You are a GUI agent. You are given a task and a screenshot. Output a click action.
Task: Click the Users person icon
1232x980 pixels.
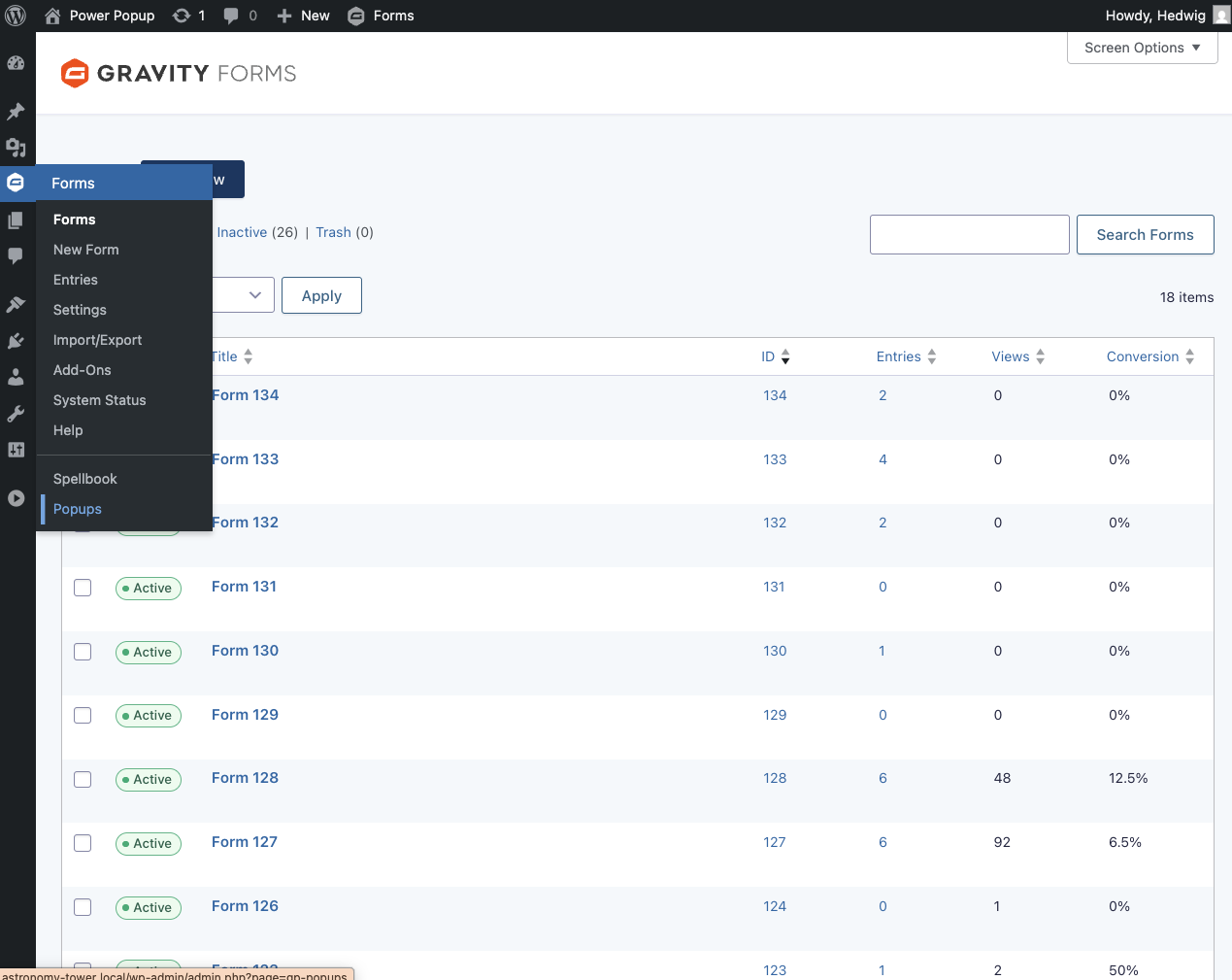[x=16, y=377]
